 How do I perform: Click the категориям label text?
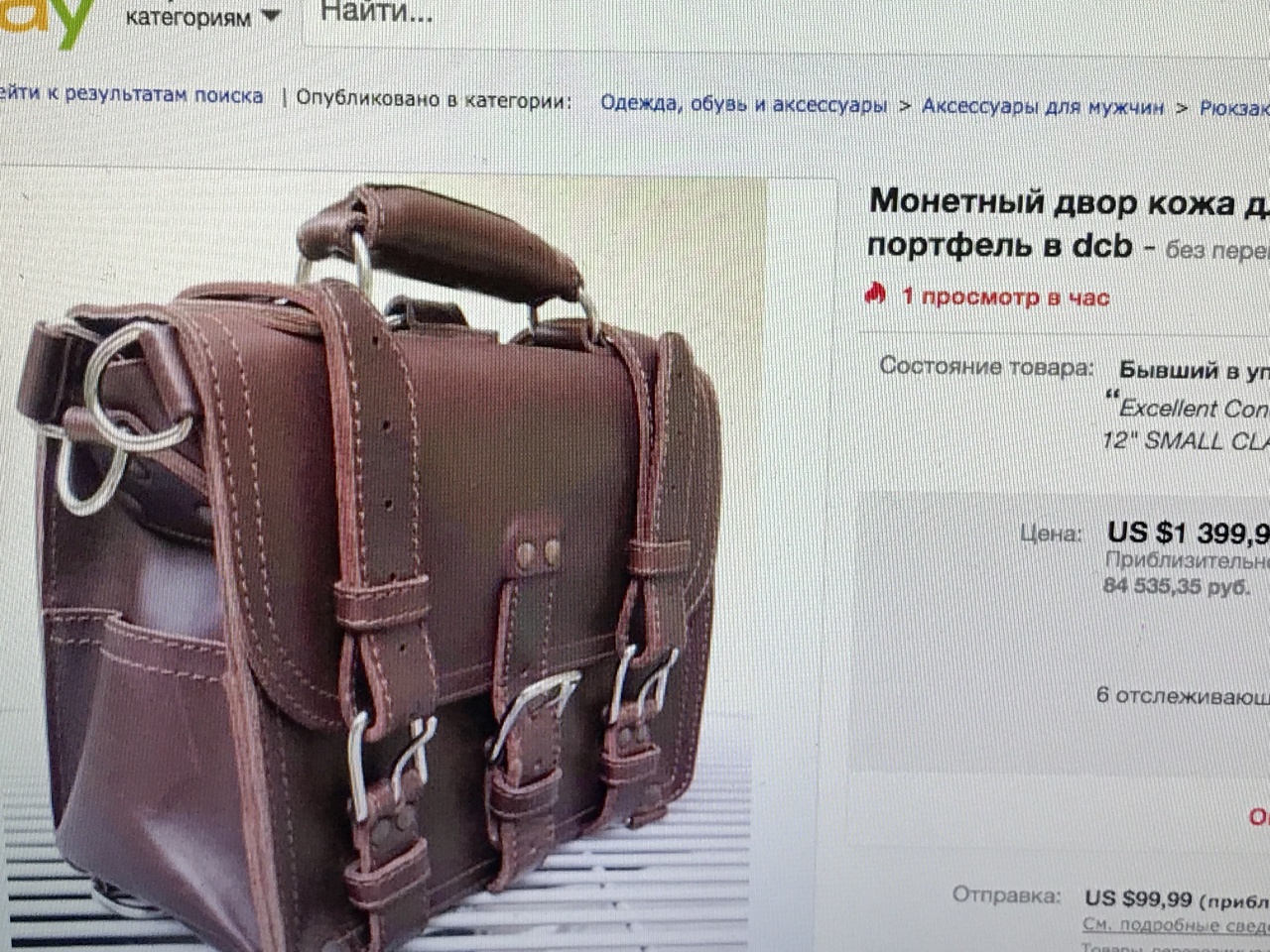(x=188, y=17)
